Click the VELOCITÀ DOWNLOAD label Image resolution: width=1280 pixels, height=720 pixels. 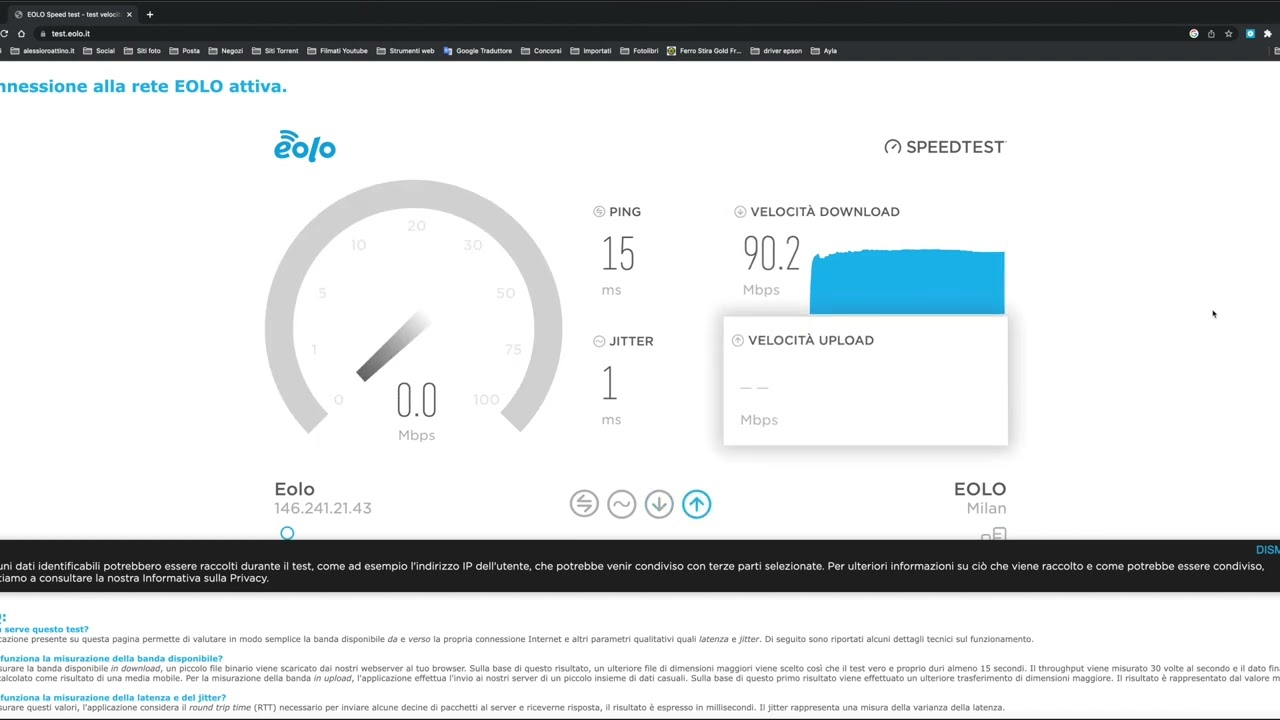(x=825, y=211)
